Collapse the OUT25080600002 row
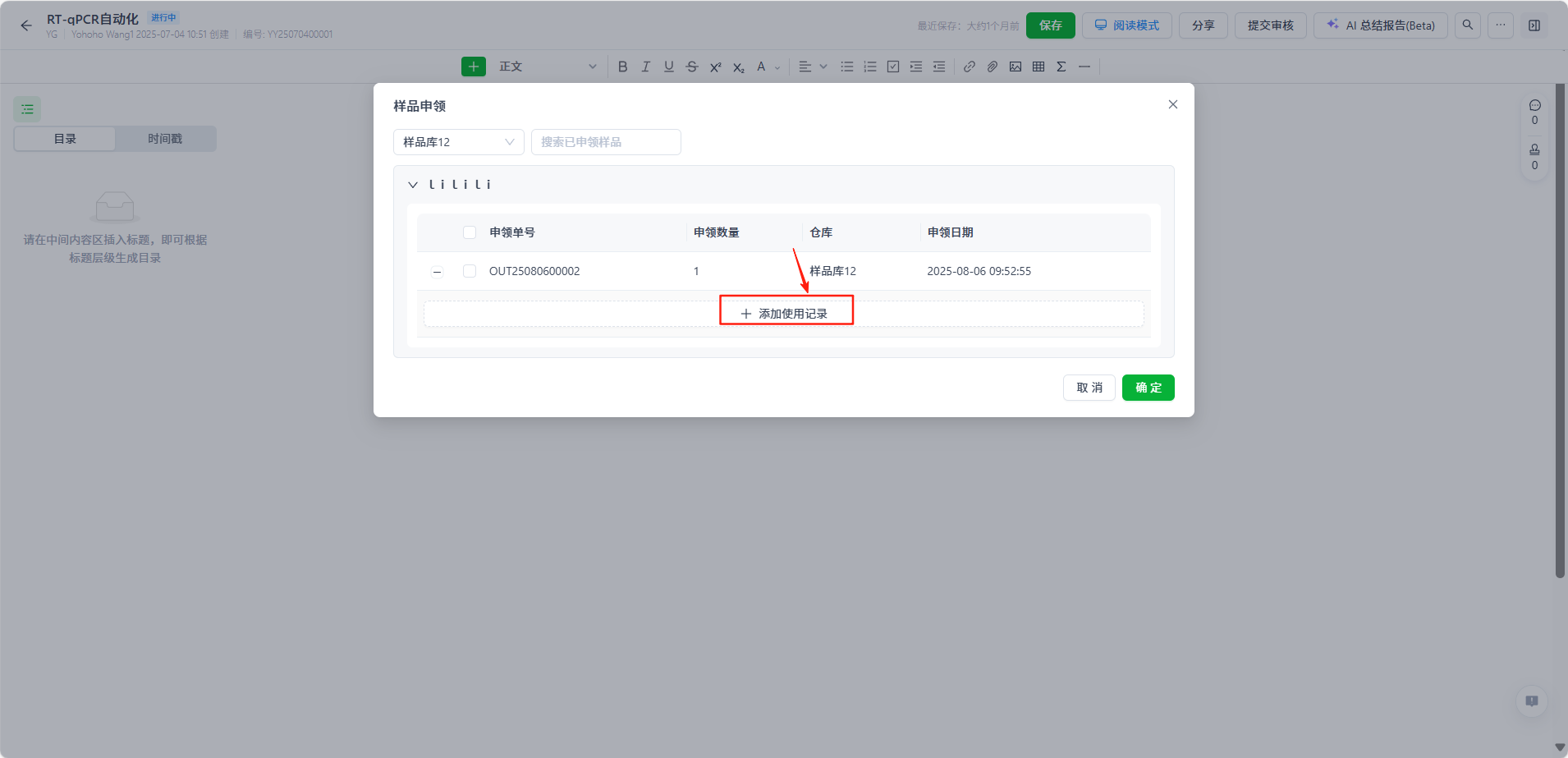Screen dimensions: 1568x758 click(x=437, y=272)
